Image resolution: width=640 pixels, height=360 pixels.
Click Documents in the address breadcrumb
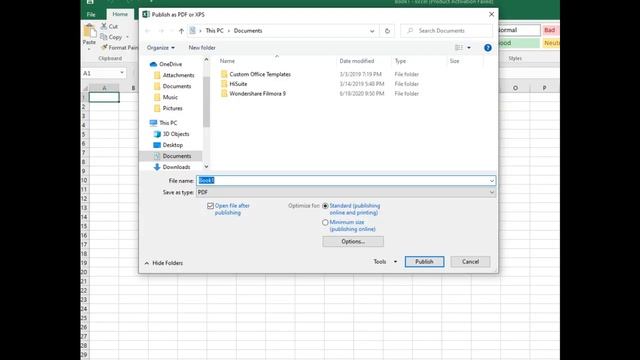coord(248,31)
